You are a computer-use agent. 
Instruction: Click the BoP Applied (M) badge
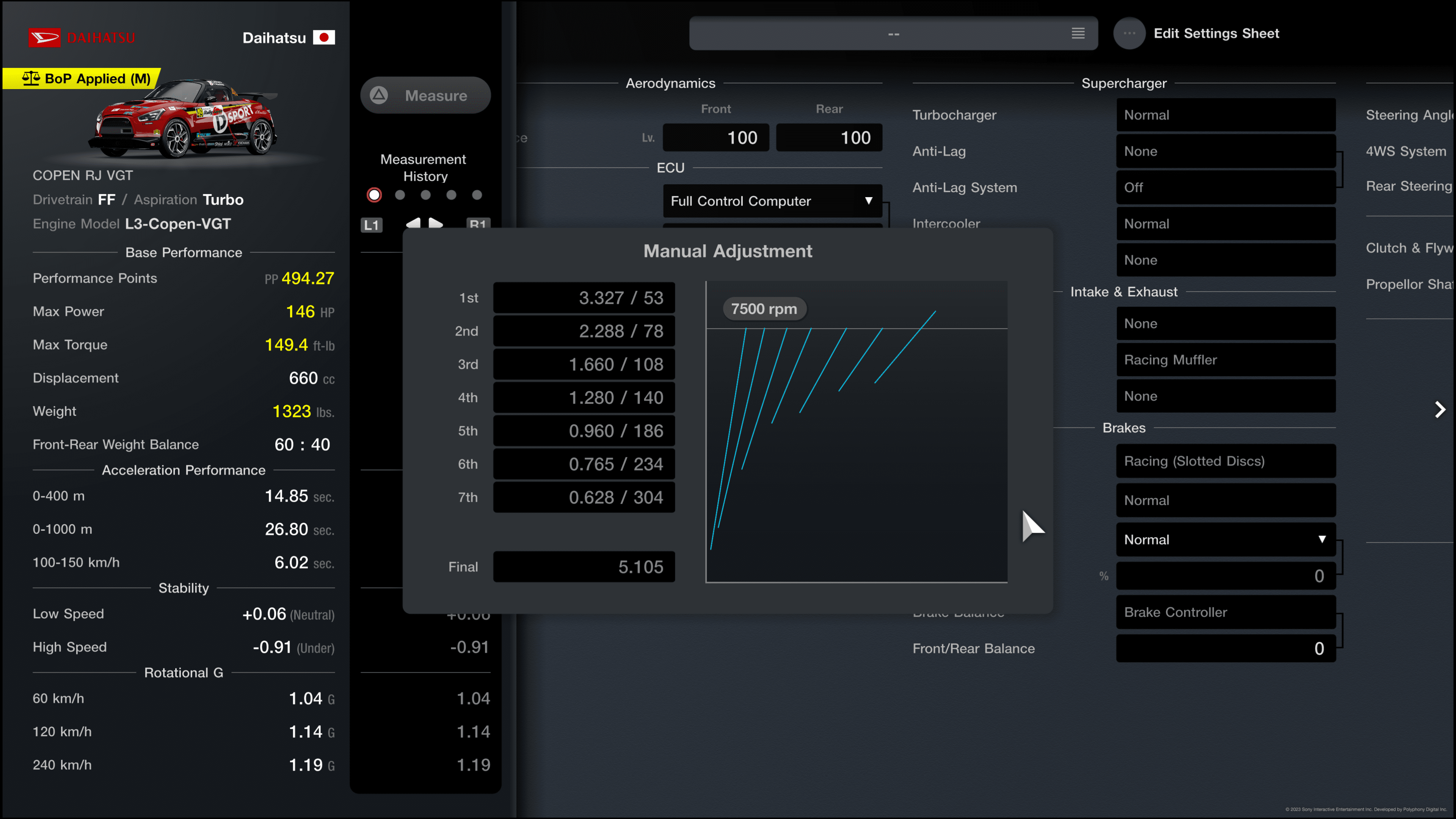click(83, 78)
